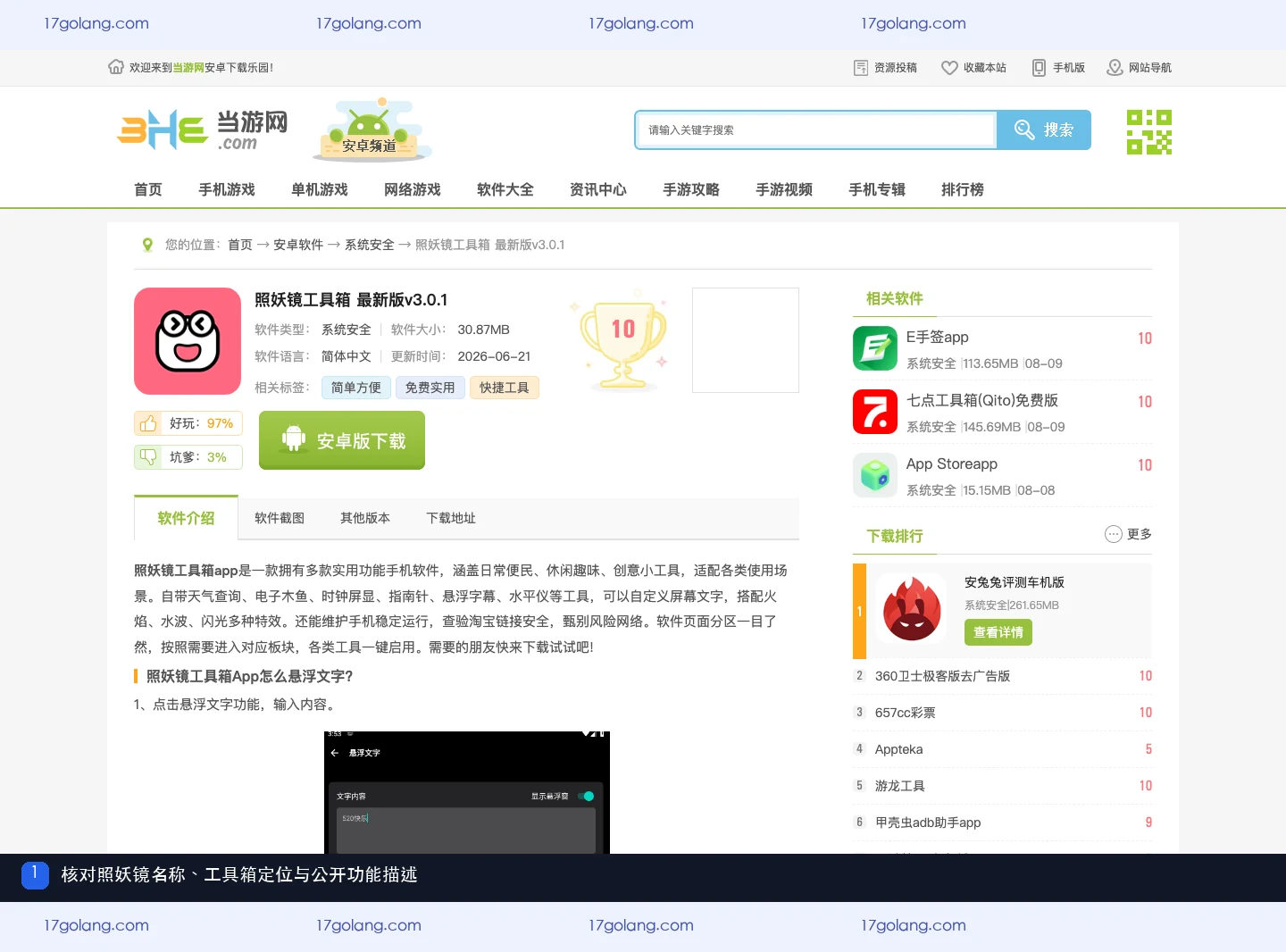Switch to the 下载地址 tab
Viewport: 1286px width, 952px height.
coord(451,518)
